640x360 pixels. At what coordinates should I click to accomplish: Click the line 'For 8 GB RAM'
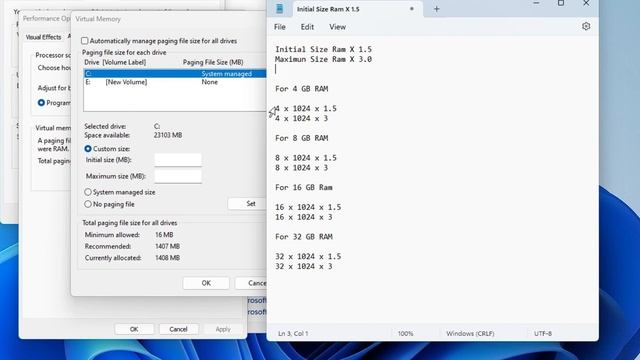[x=302, y=138]
